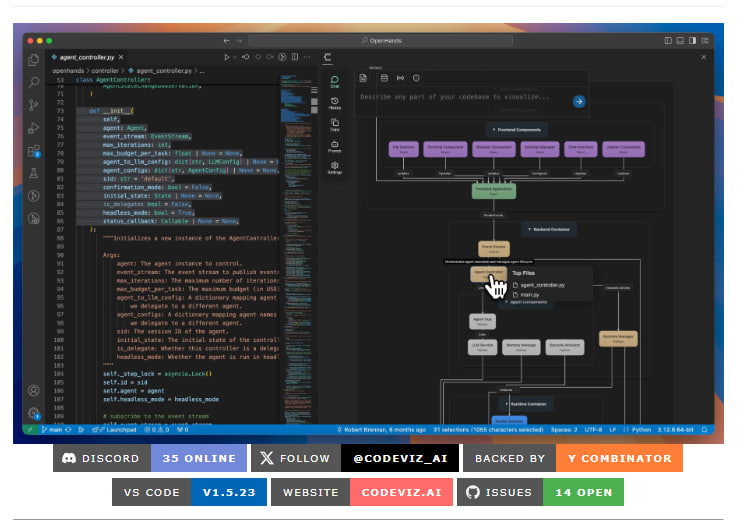Open the editor More Actions ellipsis
Image resolution: width=740 pixels, height=520 pixels.
(307, 57)
